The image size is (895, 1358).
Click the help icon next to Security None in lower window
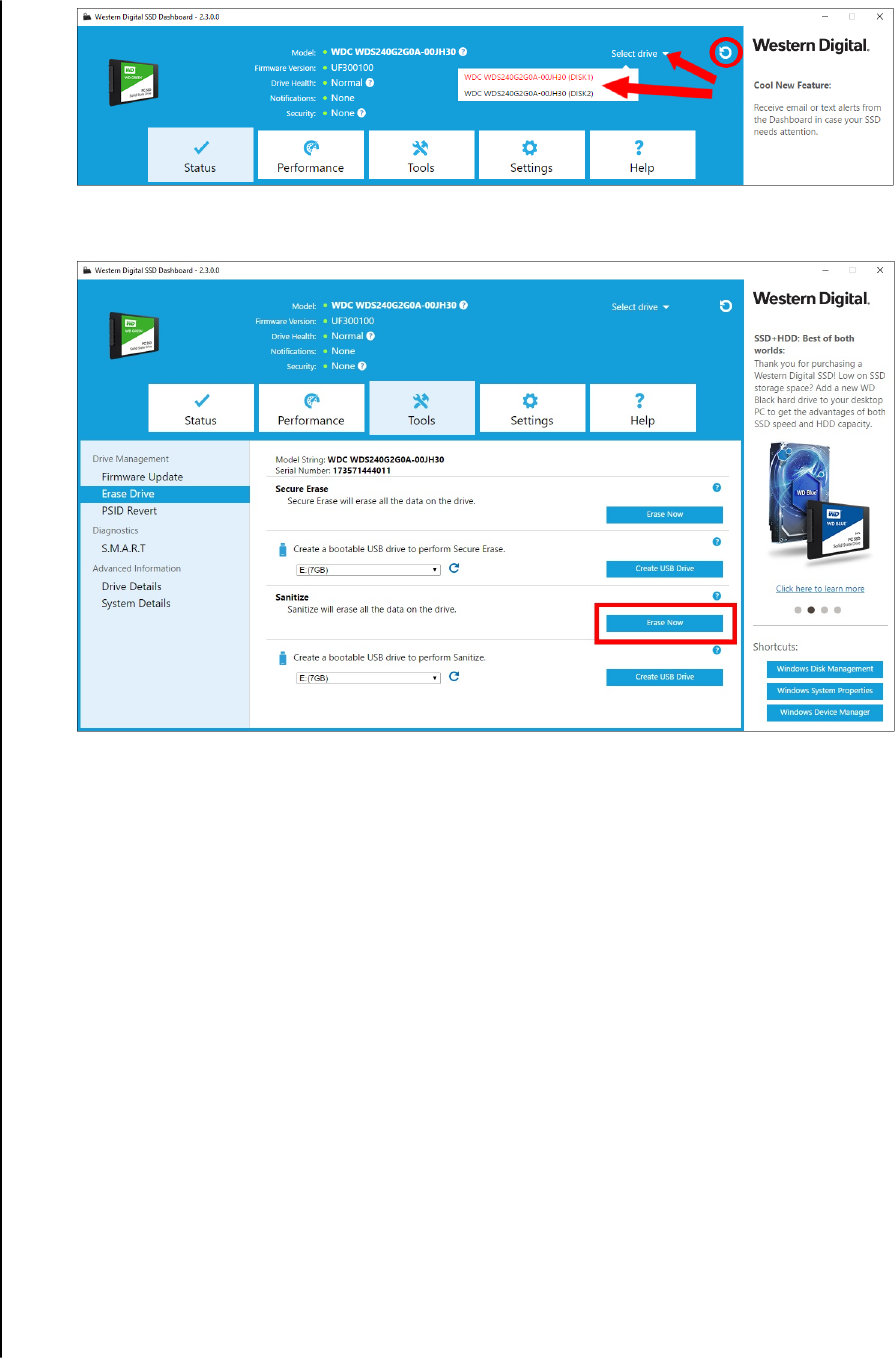(x=363, y=366)
